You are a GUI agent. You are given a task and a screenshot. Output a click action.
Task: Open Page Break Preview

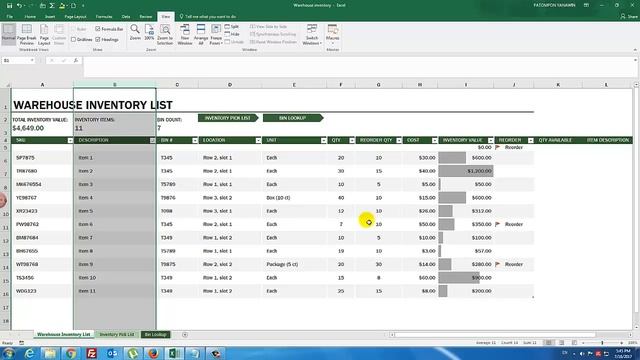(x=27, y=34)
